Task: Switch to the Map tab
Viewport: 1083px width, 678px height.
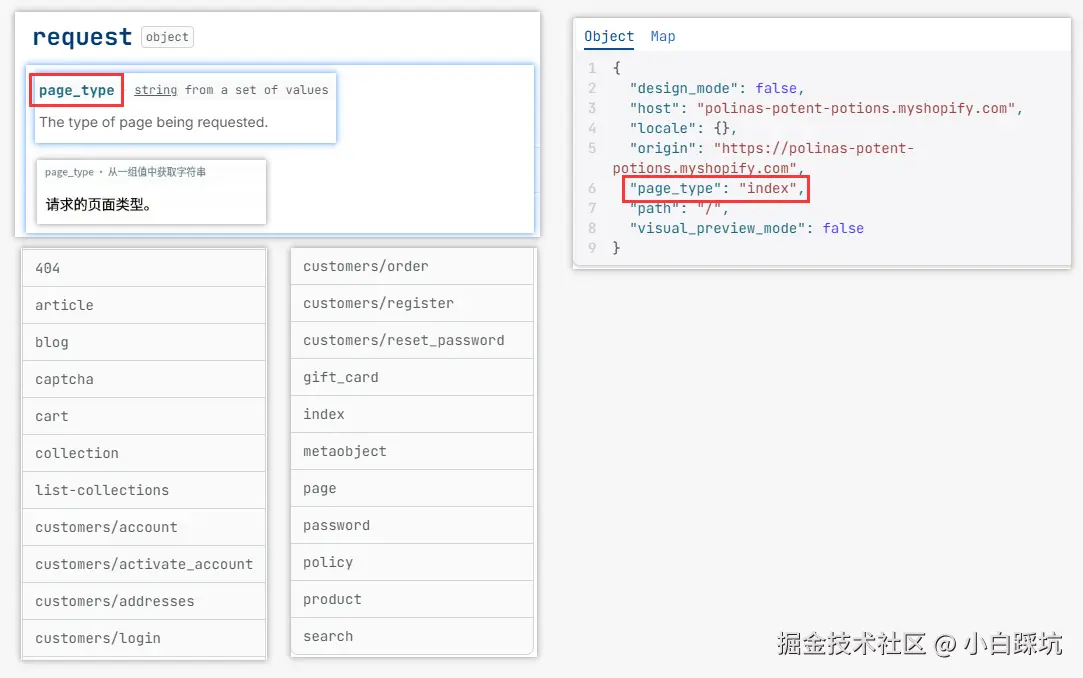Action: point(662,37)
